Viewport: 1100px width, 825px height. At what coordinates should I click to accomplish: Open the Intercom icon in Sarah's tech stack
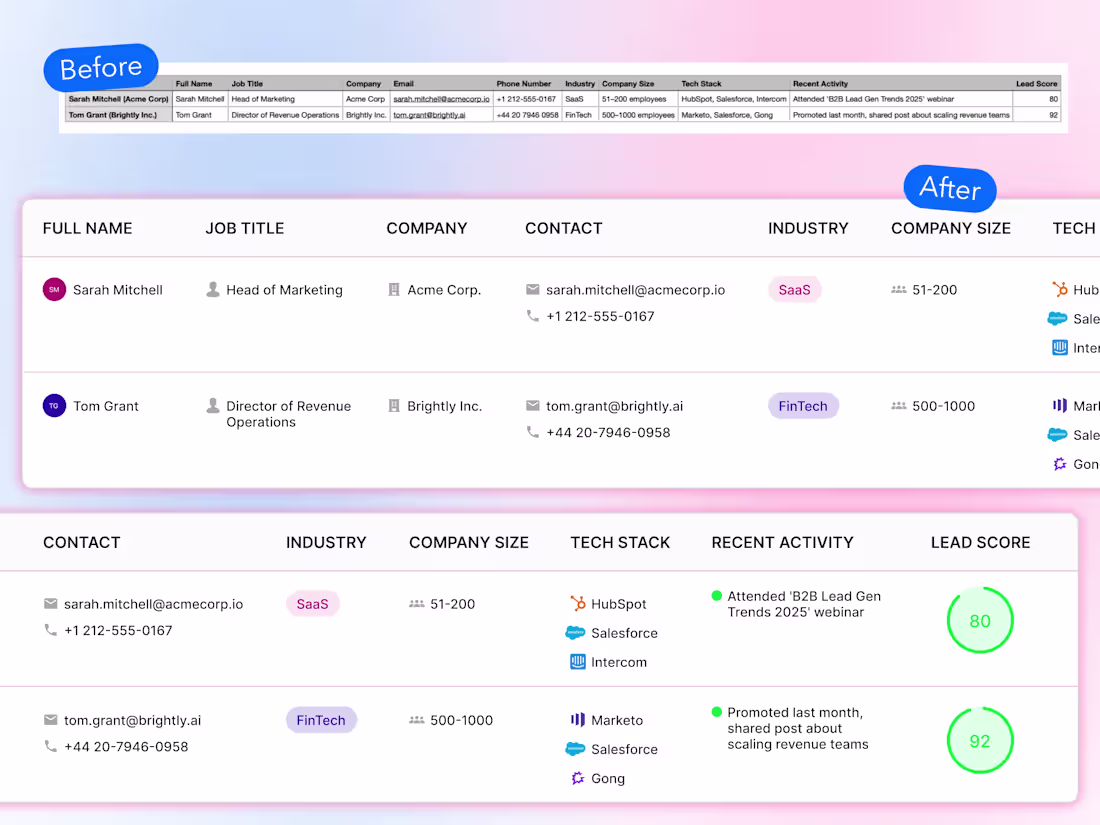click(578, 661)
